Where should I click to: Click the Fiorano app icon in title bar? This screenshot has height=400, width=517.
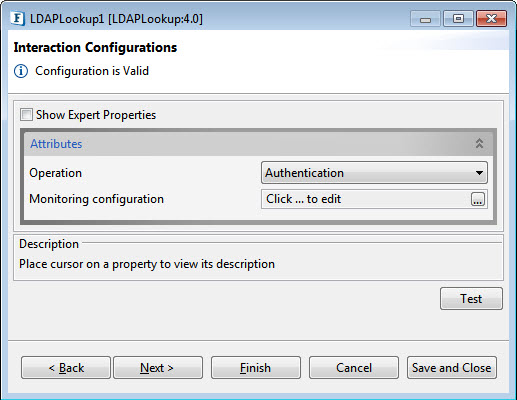[17, 19]
